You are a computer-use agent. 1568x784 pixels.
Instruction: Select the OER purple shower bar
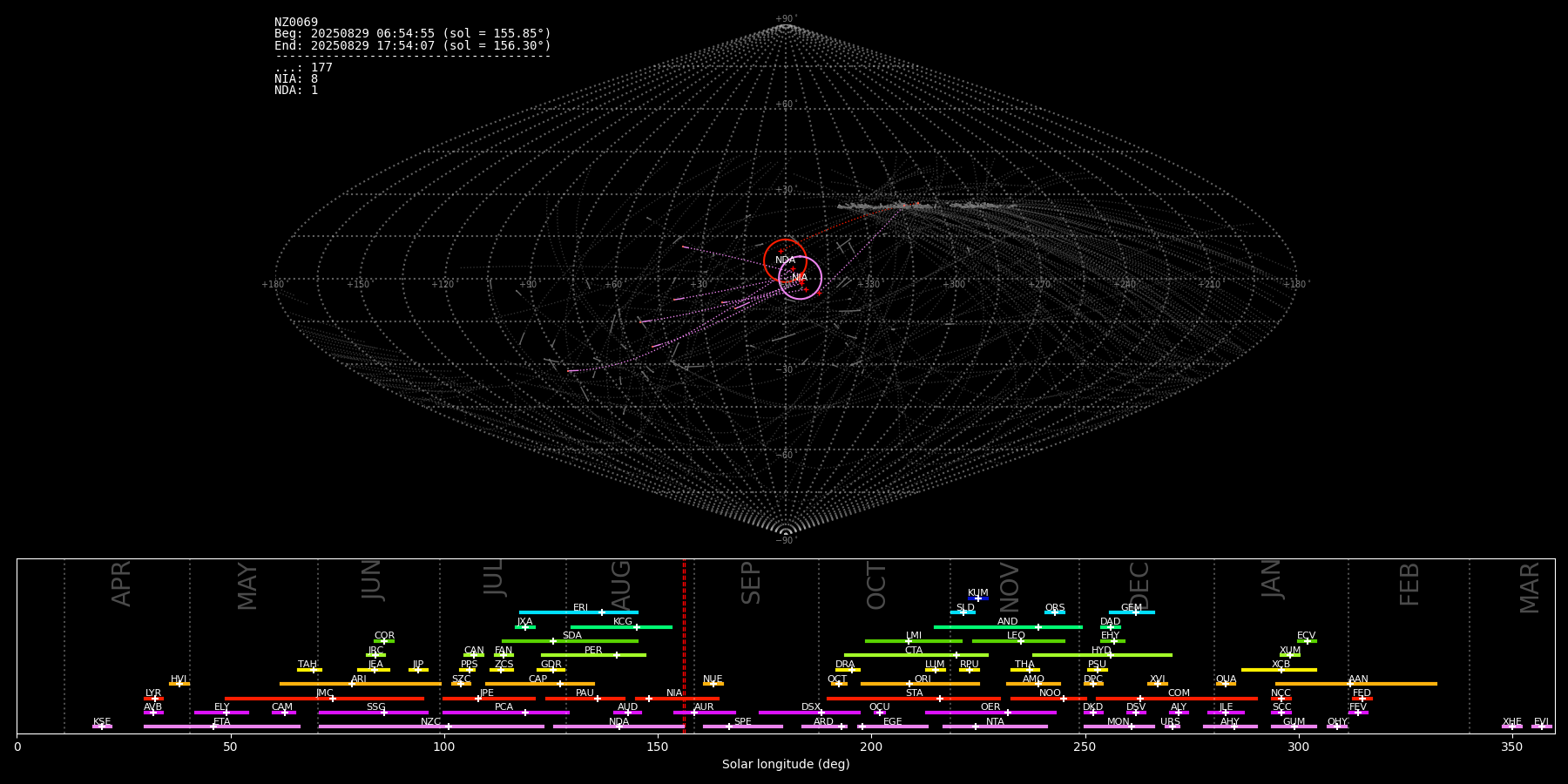pos(990,713)
